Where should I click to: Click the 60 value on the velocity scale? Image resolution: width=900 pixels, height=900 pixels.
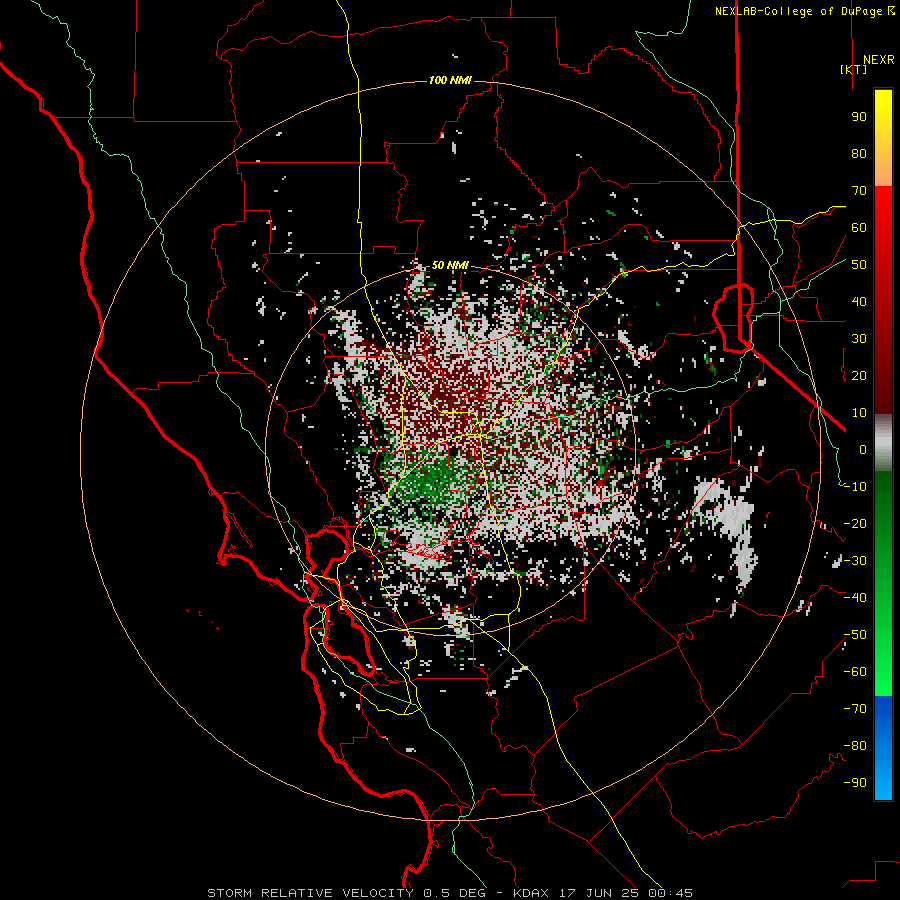tap(859, 227)
